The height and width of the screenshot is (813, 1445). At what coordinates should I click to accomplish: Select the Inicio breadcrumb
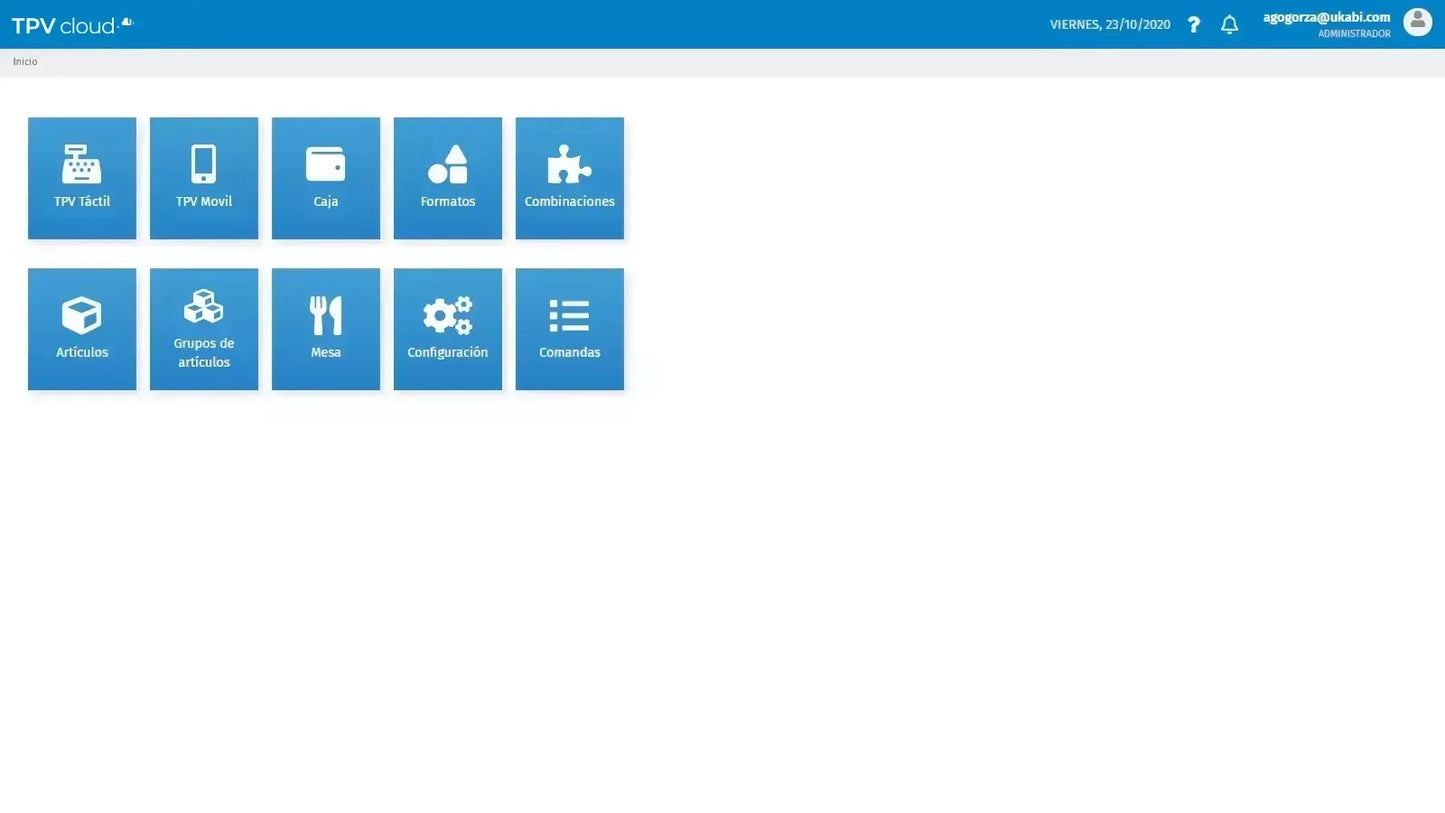pos(24,61)
